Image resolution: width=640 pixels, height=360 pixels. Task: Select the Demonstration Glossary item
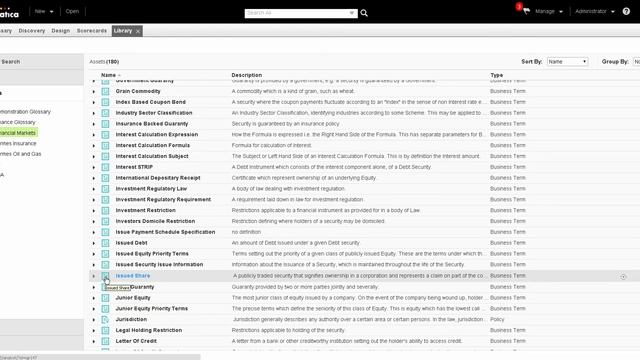point(25,111)
